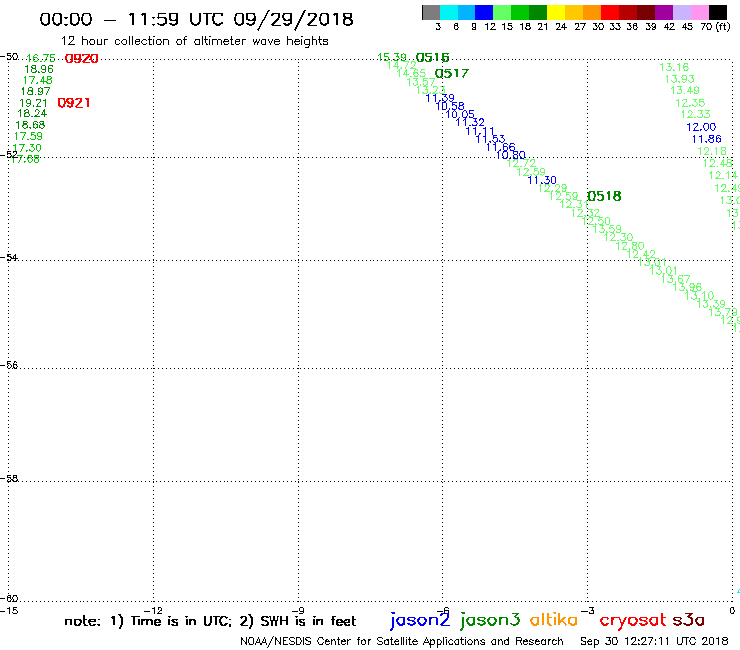Click the 12.80 wave height value
This screenshot has width=740, height=650.
(x=630, y=245)
